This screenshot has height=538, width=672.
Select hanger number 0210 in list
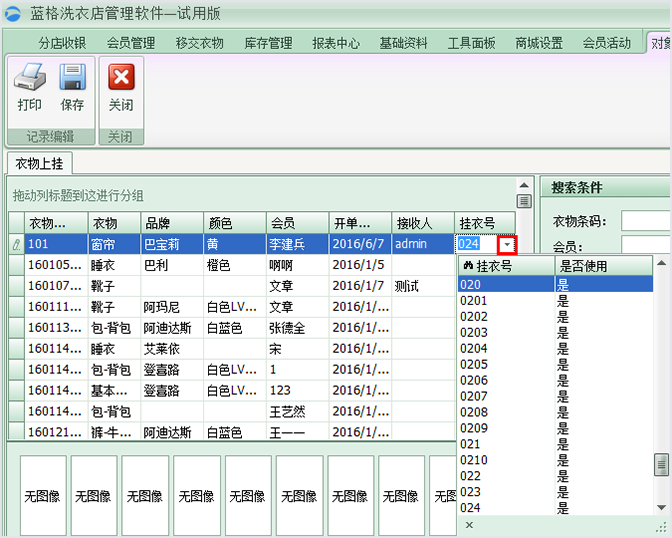[555, 460]
